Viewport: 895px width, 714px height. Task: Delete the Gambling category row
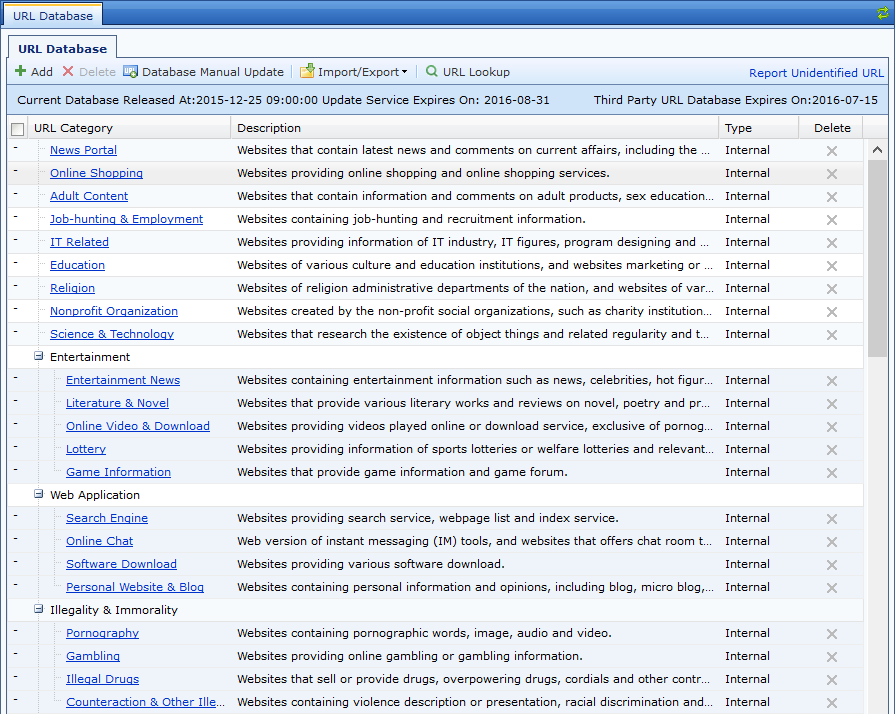click(832, 657)
